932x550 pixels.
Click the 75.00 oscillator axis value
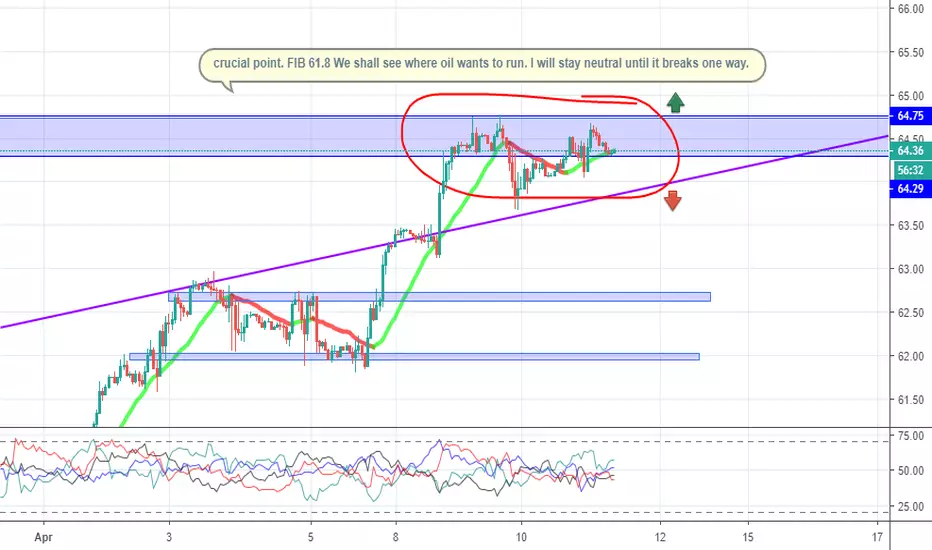910,436
